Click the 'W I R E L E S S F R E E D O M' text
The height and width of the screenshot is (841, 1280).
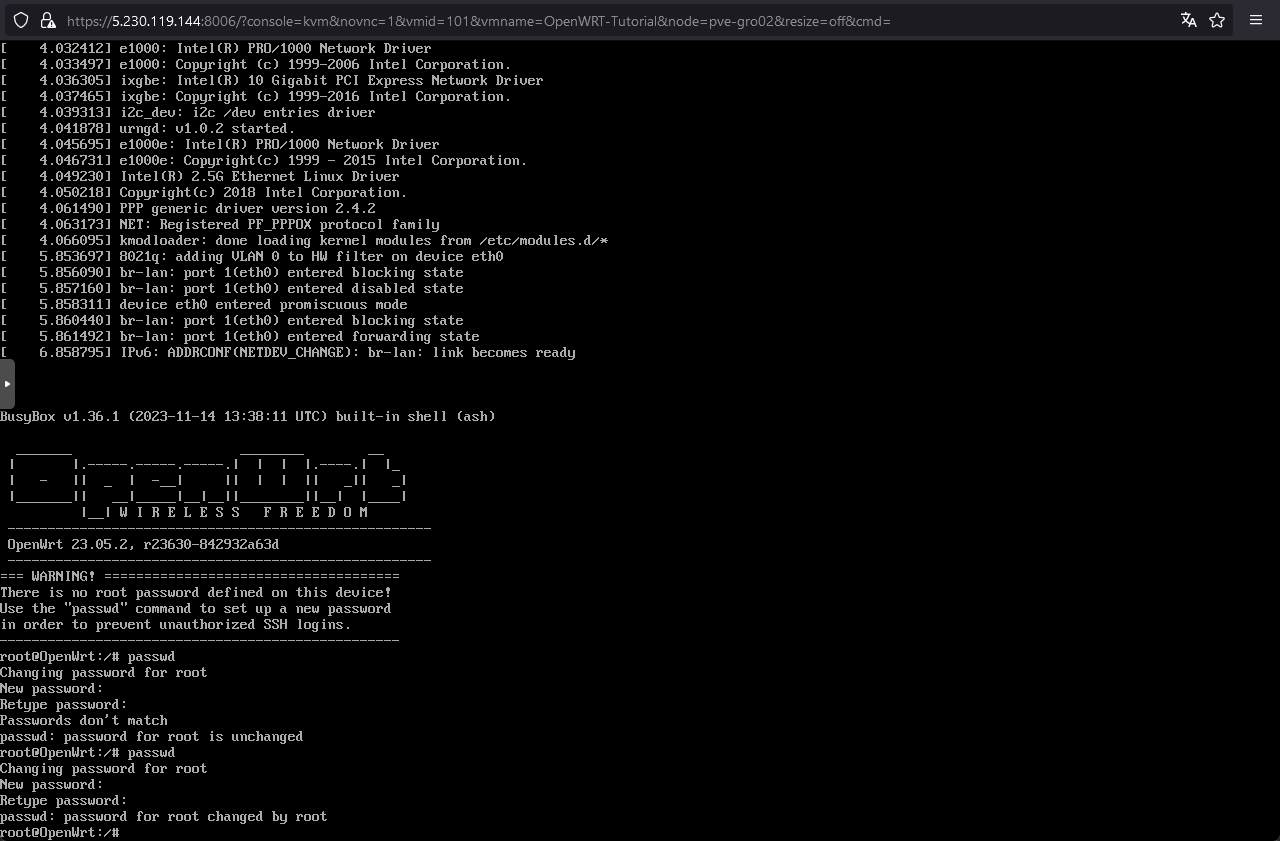[x=244, y=512]
